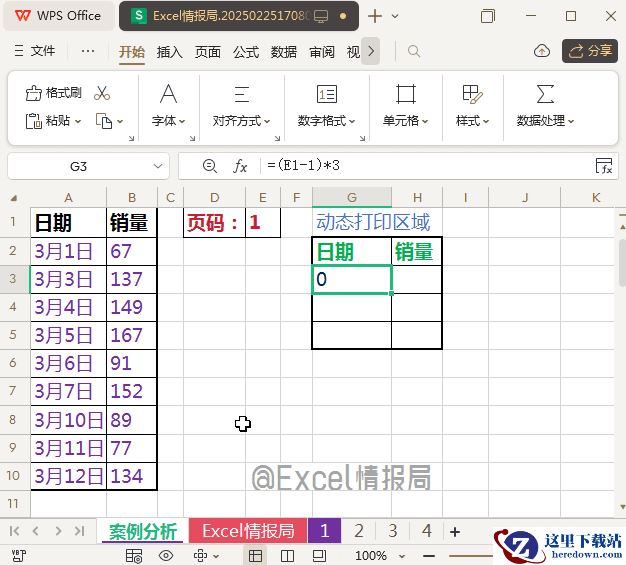Go to last sheet navigation arrow
Screen dimensions: 626x565
click(79, 531)
